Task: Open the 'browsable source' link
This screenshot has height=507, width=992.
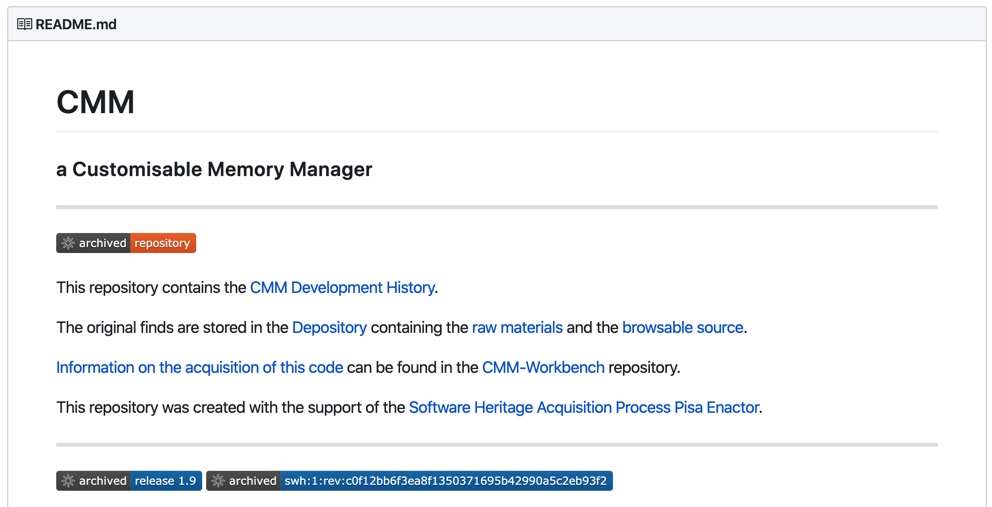Action: pos(683,327)
